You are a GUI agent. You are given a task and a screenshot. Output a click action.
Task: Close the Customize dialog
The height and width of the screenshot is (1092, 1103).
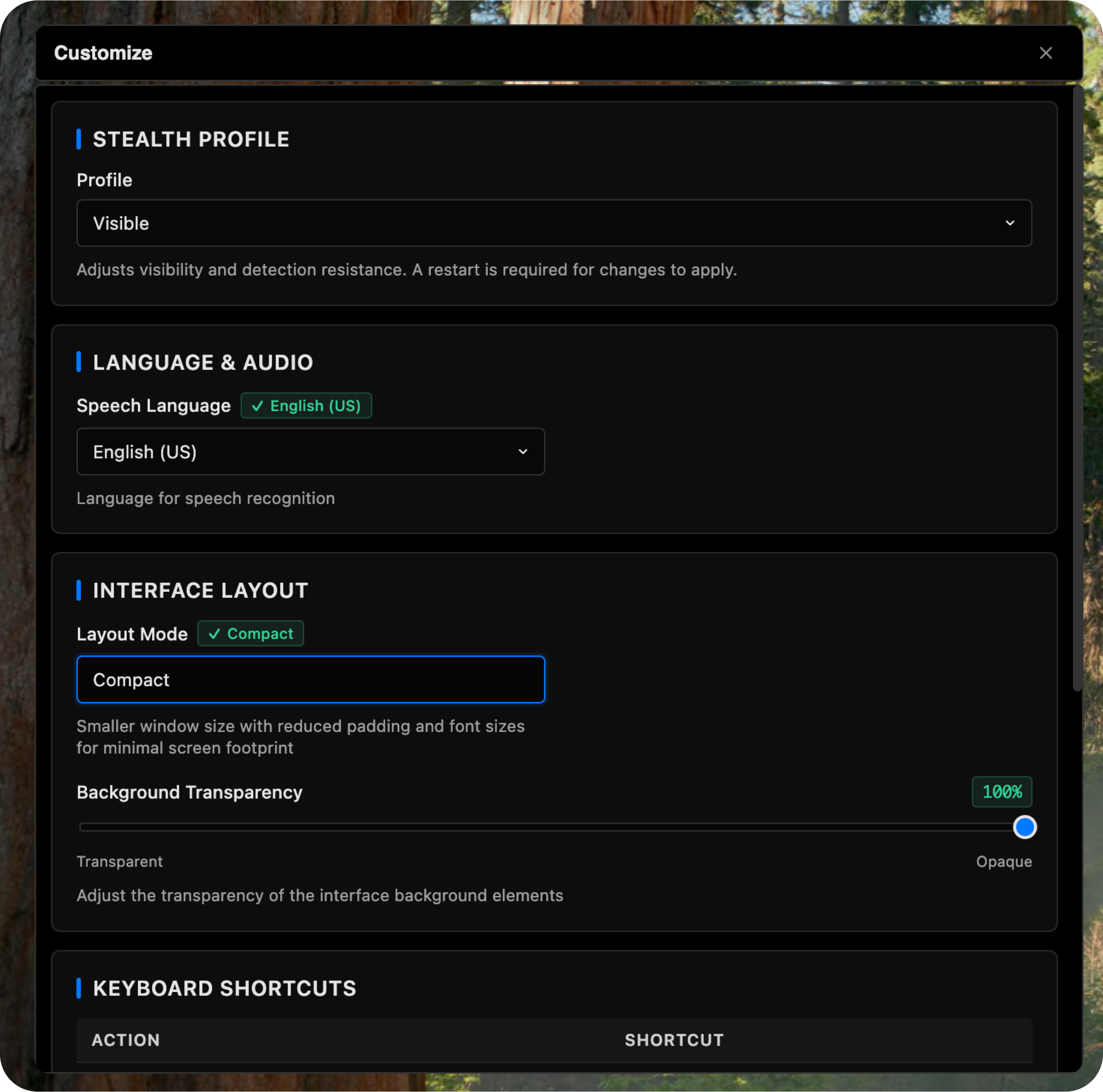tap(1046, 52)
